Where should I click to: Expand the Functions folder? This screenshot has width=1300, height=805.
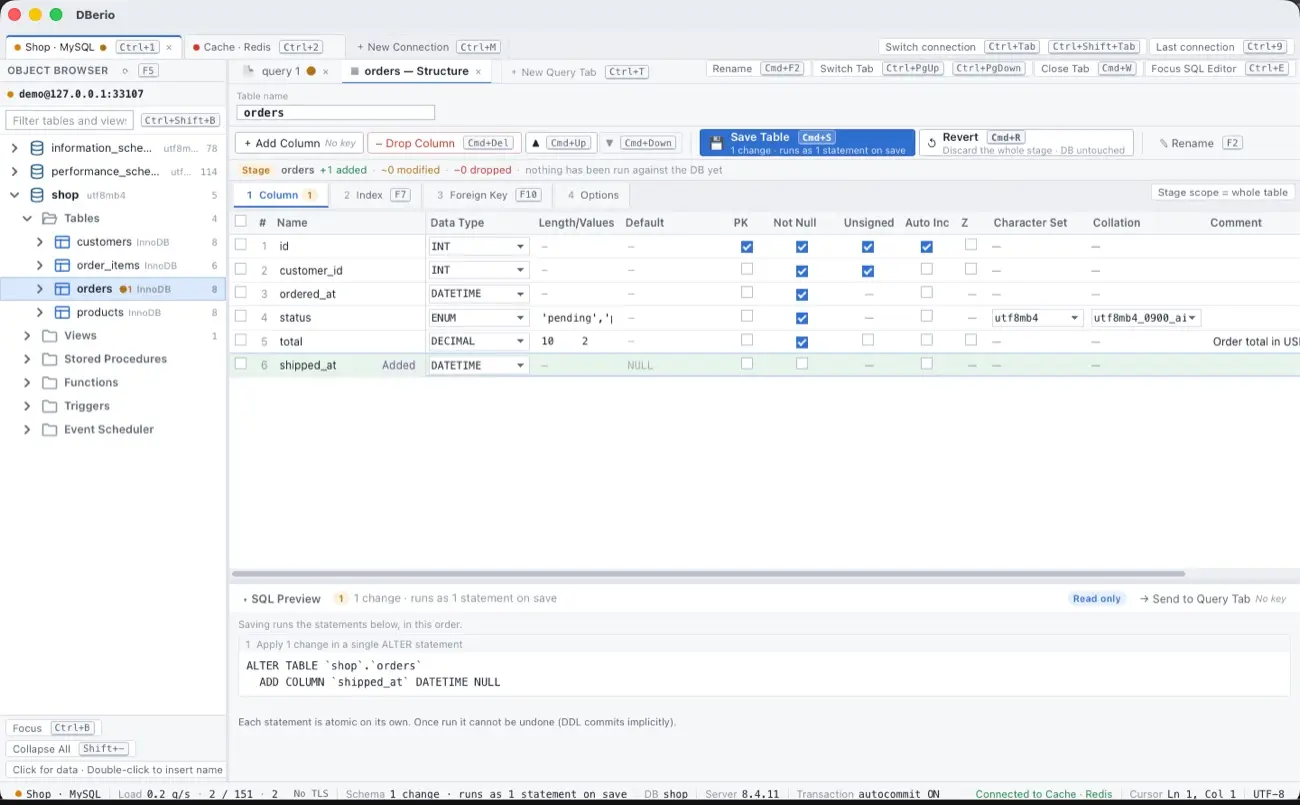pos(27,383)
